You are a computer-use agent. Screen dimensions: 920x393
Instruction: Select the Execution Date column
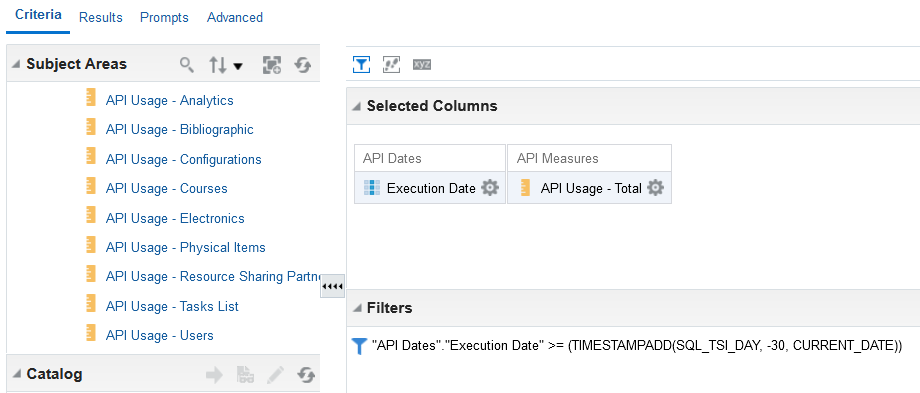pos(431,188)
